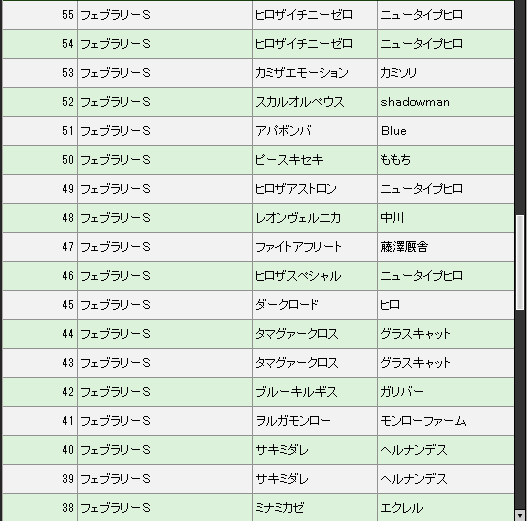Click owner Blue in row 51
527x521 pixels.
tap(394, 131)
